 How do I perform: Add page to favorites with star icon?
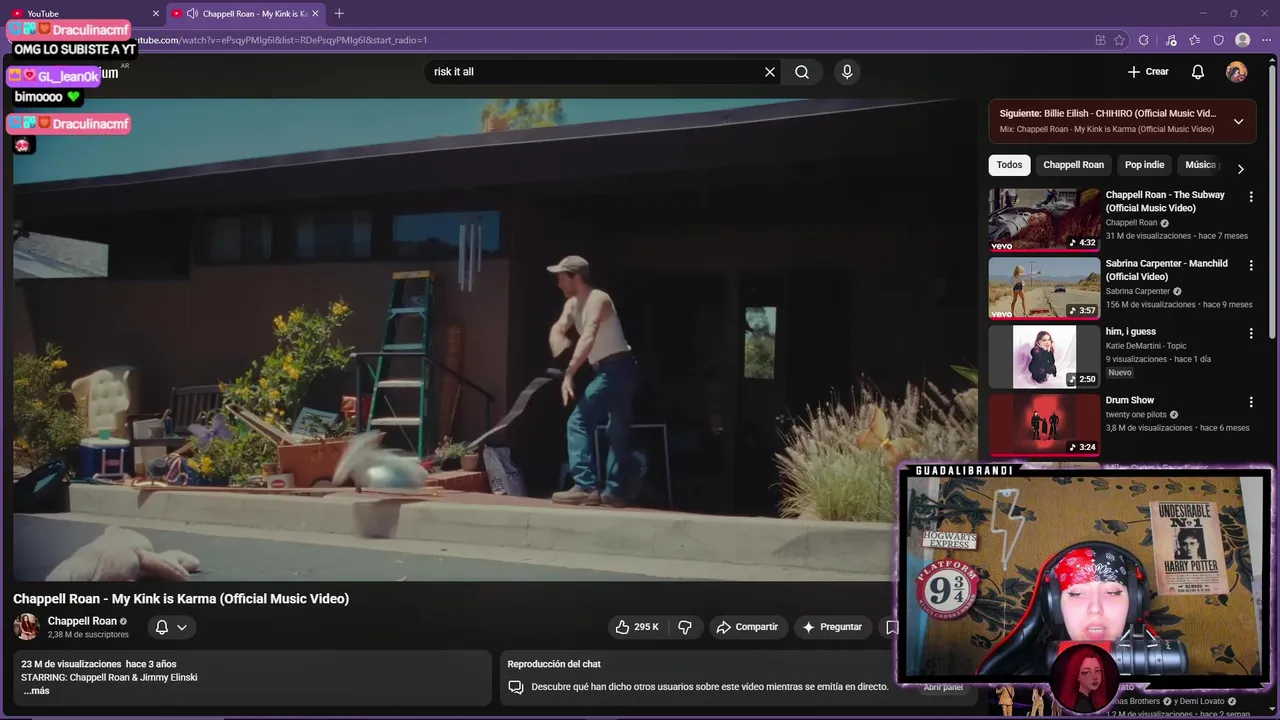(1119, 40)
